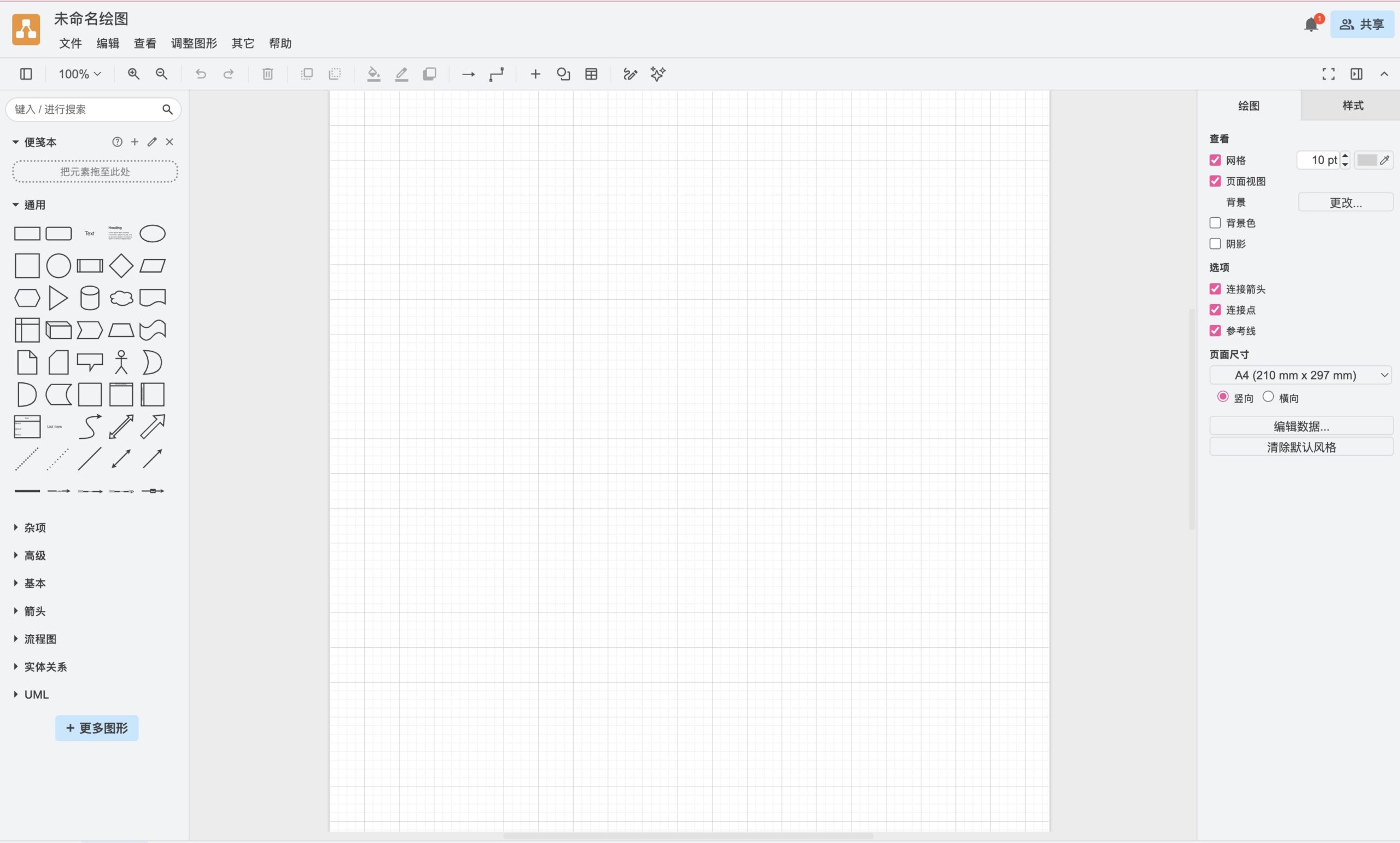Open the fill color tool
The width and height of the screenshot is (1400, 843).
[x=373, y=74]
